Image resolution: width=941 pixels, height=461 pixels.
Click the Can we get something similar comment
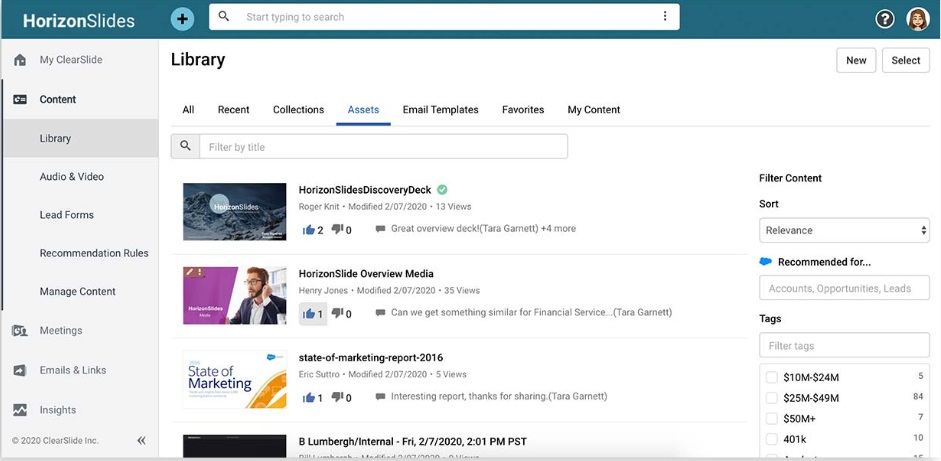coord(531,313)
